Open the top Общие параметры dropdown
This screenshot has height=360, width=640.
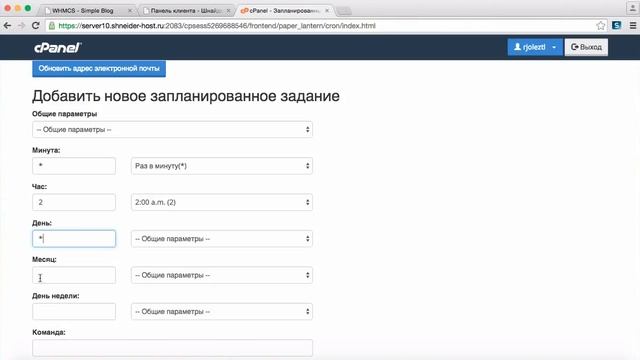point(172,129)
